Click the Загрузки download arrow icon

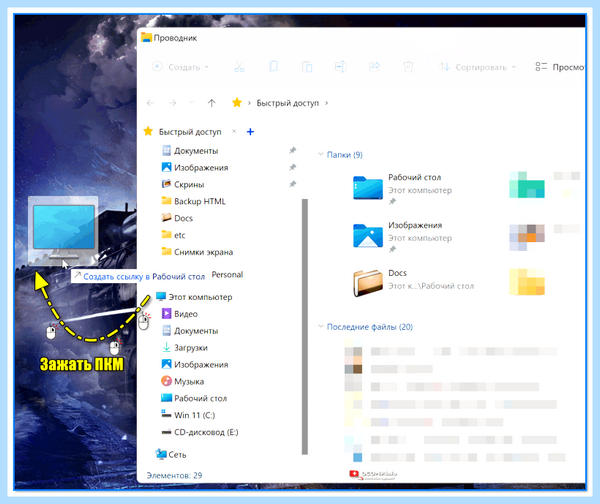coord(166,347)
